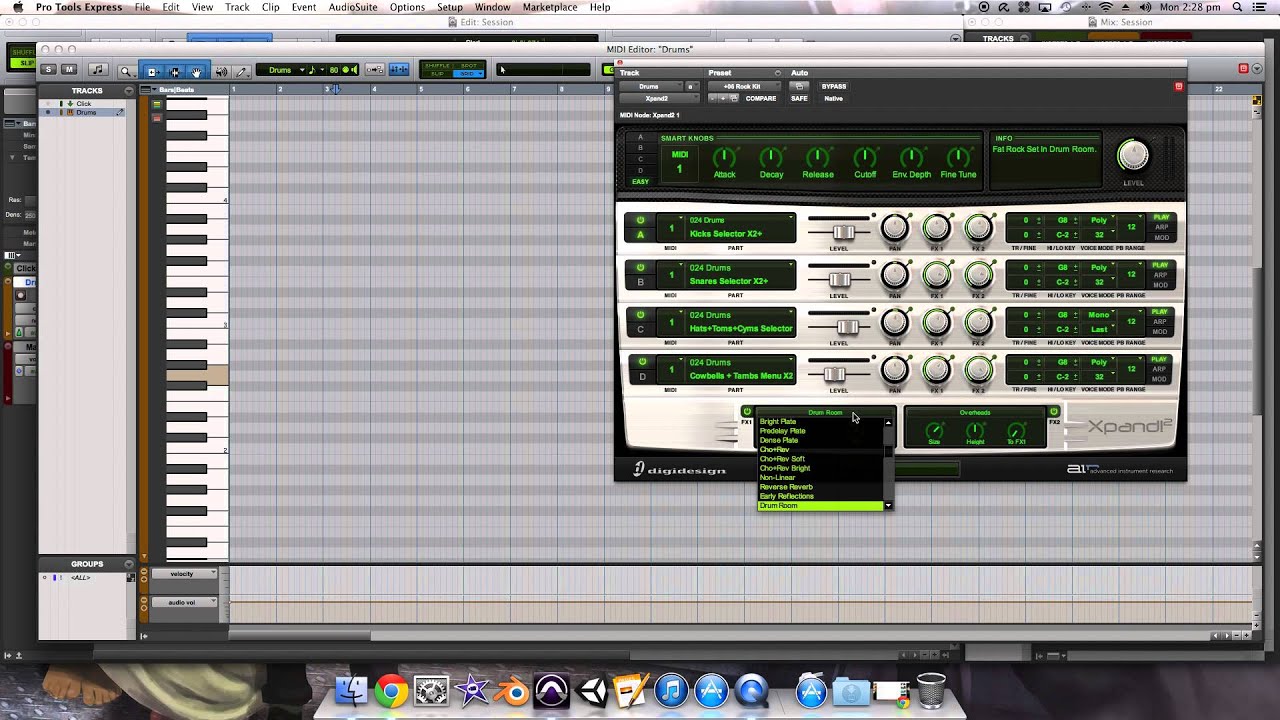Click the previous preset minus button
This screenshot has height=720, width=1280.
coord(713,99)
